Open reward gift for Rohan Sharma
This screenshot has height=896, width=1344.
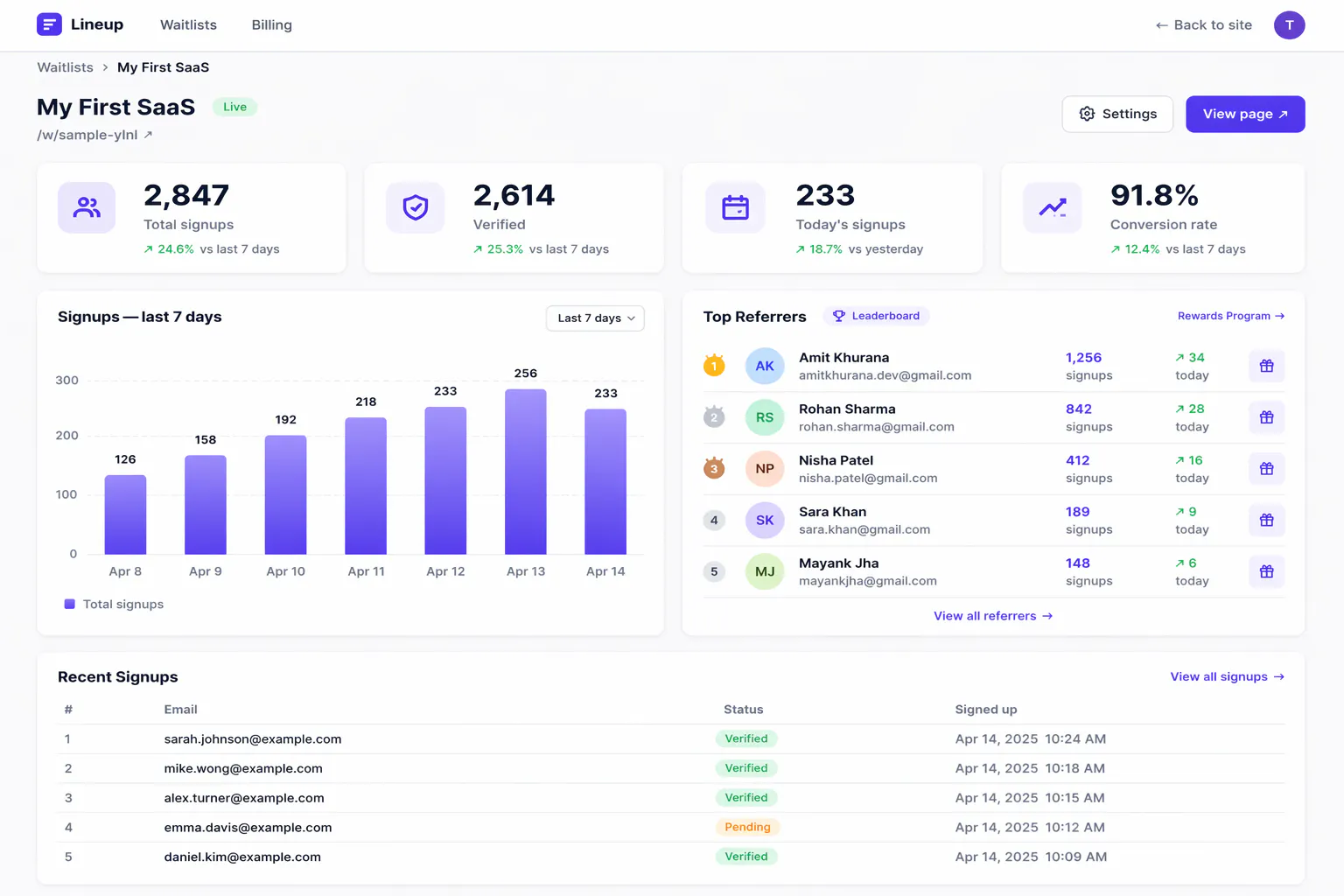(x=1266, y=417)
